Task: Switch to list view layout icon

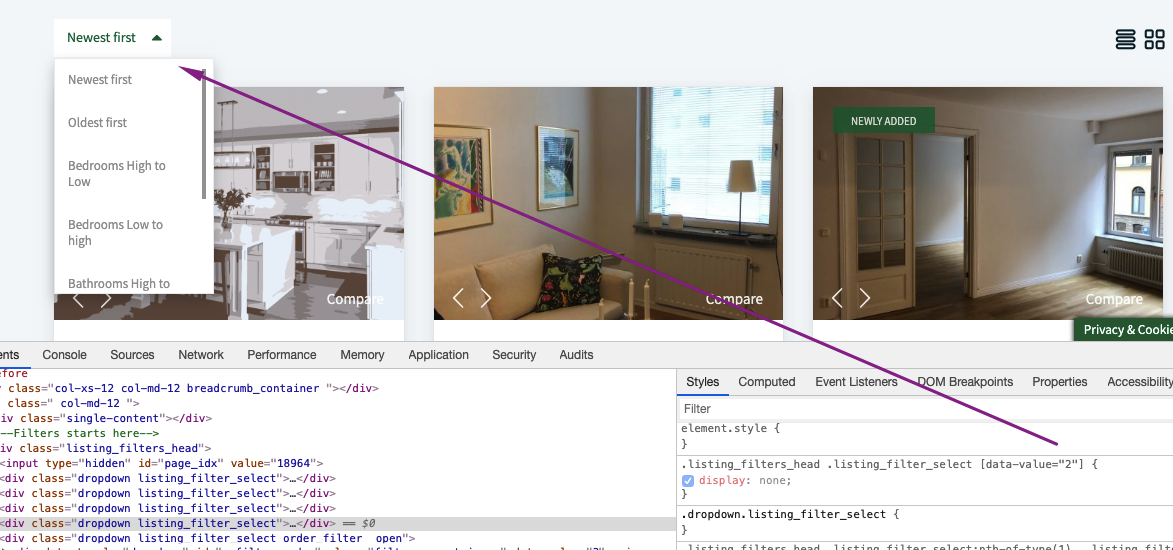Action: [x=1125, y=39]
